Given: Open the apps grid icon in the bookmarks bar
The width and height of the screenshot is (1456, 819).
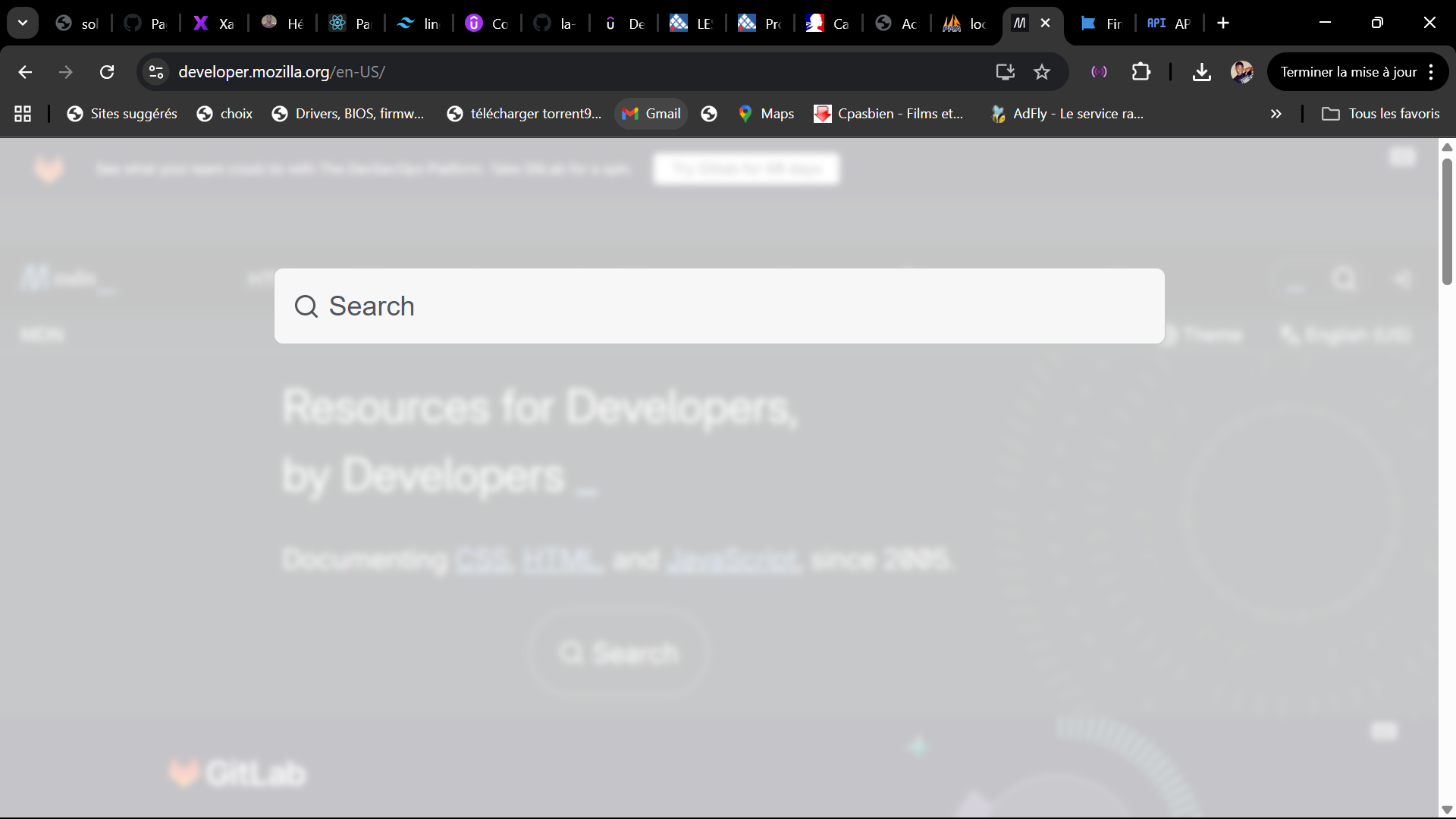Looking at the screenshot, I should click(x=23, y=114).
